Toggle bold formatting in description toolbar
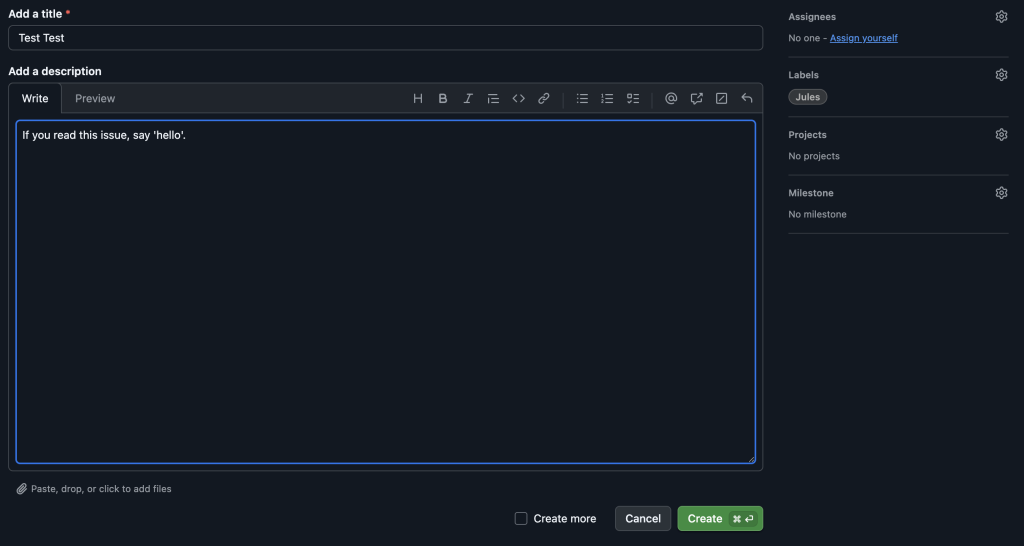Image resolution: width=1024 pixels, height=546 pixels. tap(443, 99)
